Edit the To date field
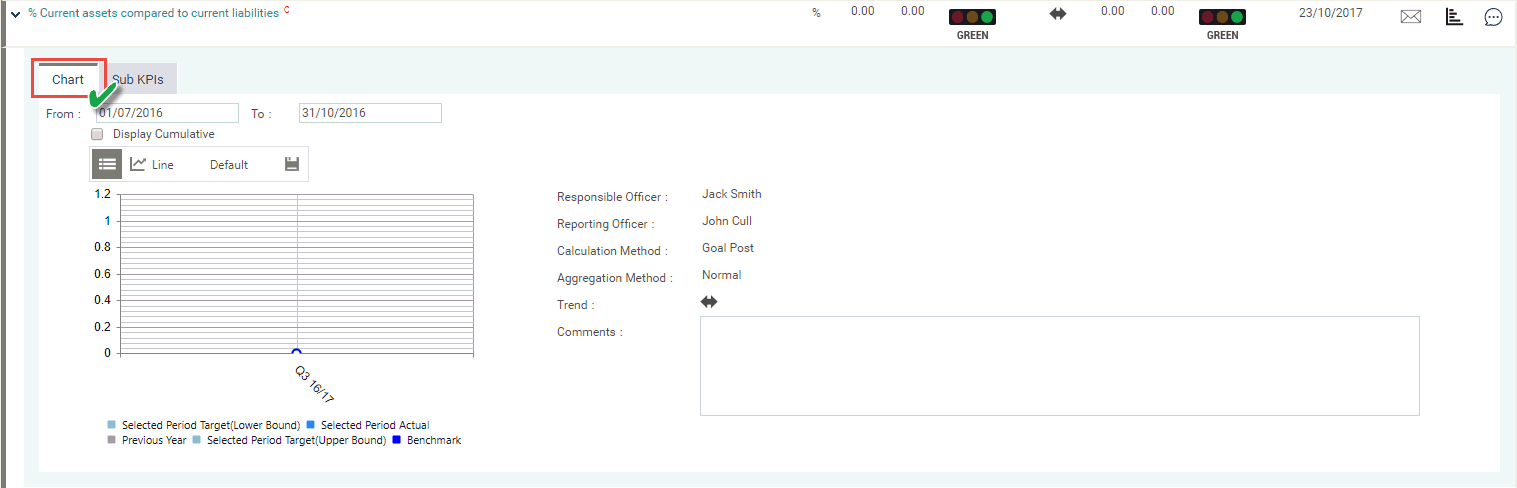The image size is (1517, 488). 370,113
